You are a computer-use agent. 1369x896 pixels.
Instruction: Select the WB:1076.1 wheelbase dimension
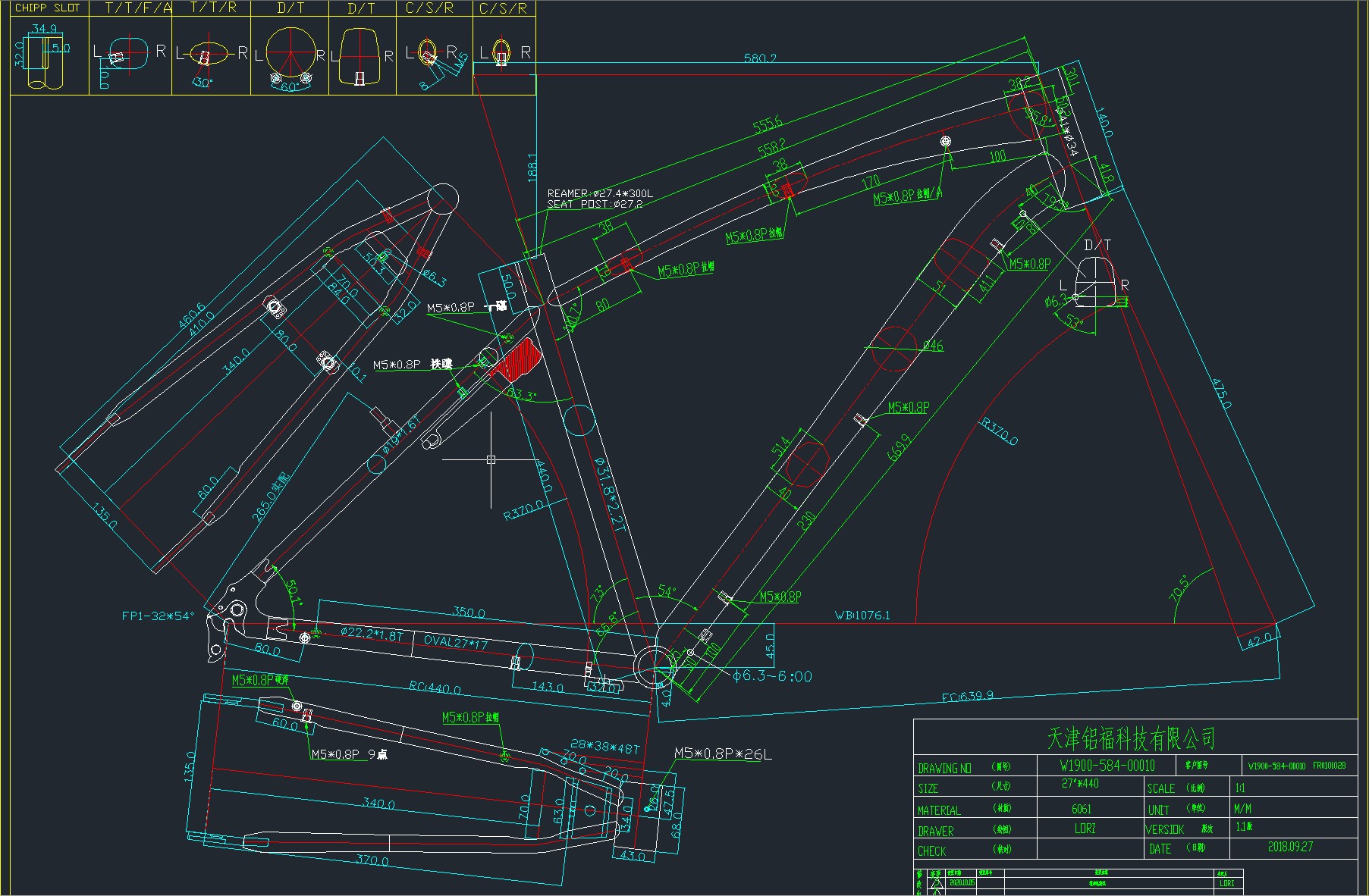862,616
